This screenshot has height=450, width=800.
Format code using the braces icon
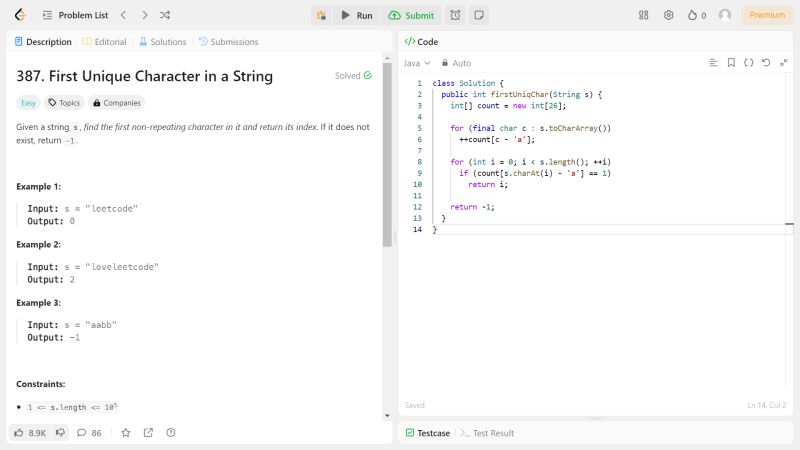748,62
